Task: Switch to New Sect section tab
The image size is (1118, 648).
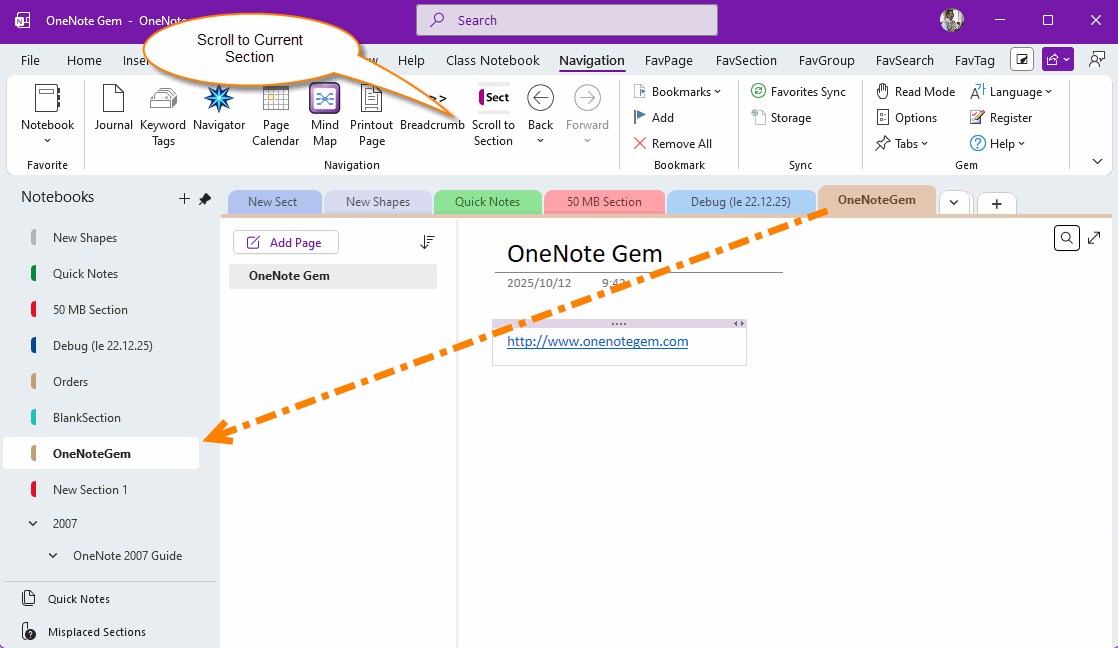Action: (x=273, y=202)
